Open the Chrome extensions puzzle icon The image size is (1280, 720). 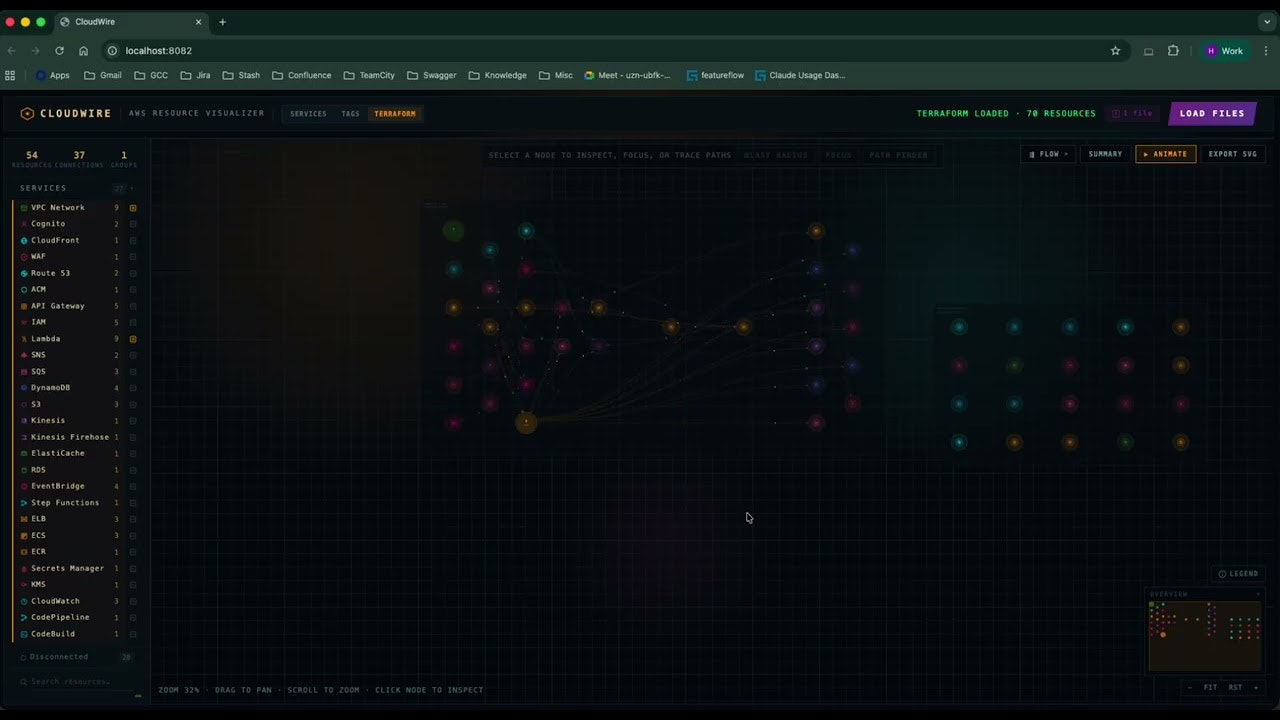1173,51
